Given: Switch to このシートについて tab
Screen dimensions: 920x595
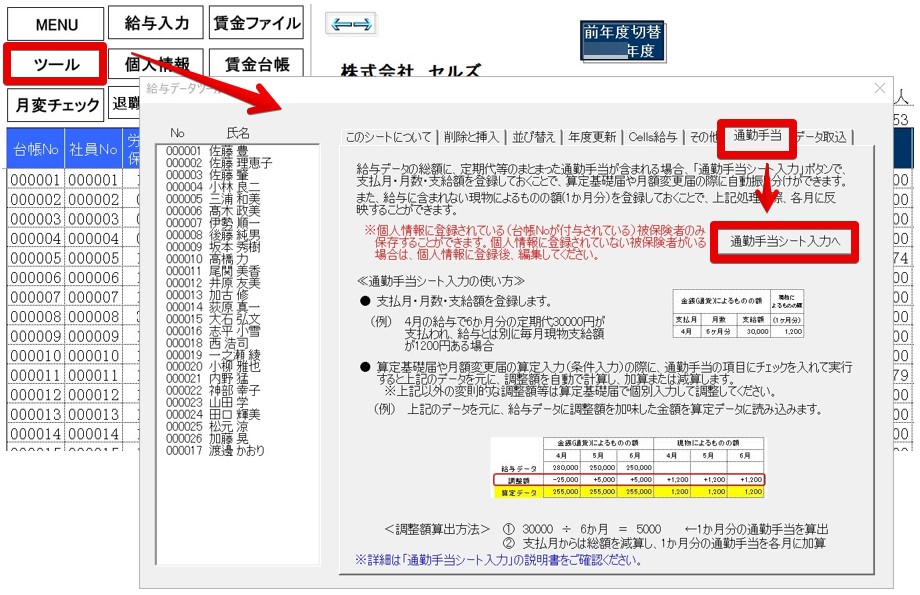Looking at the screenshot, I should pos(388,137).
